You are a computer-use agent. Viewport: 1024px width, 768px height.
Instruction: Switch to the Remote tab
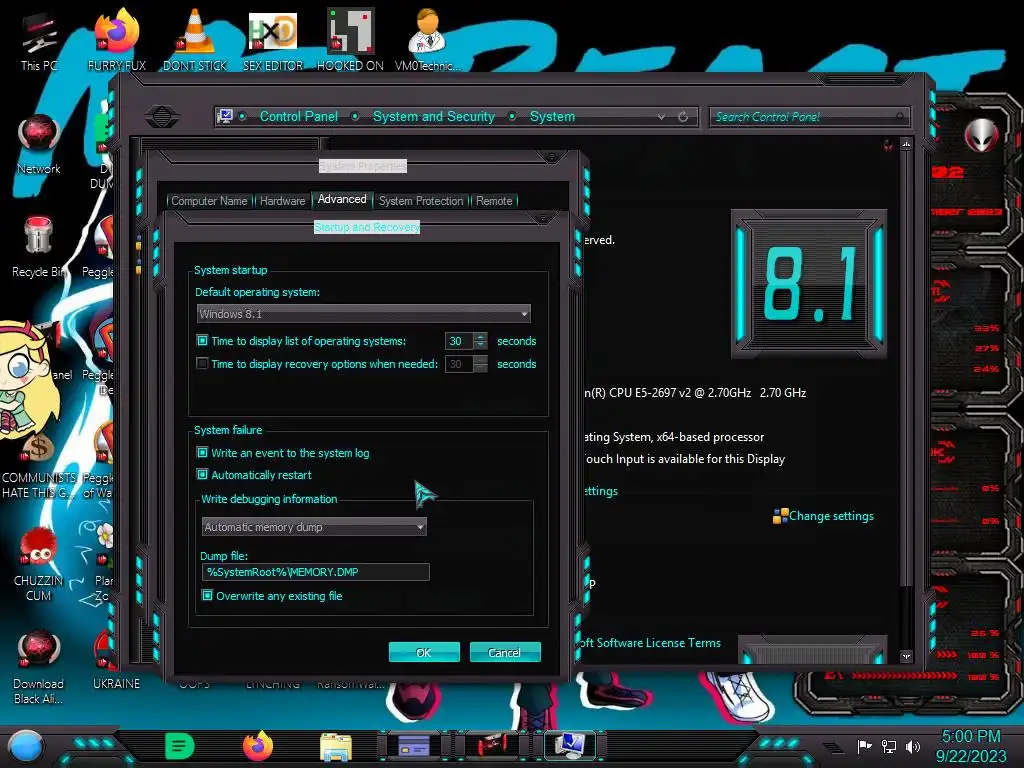tap(494, 200)
